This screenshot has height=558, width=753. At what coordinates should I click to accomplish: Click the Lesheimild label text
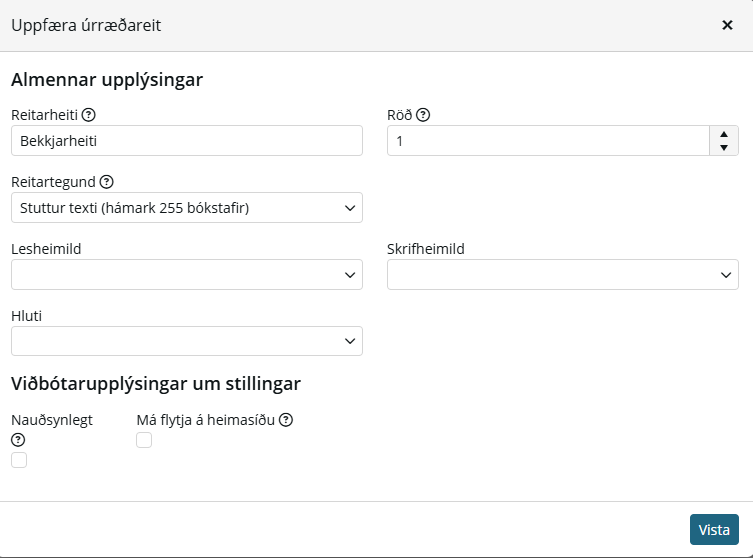[46, 249]
